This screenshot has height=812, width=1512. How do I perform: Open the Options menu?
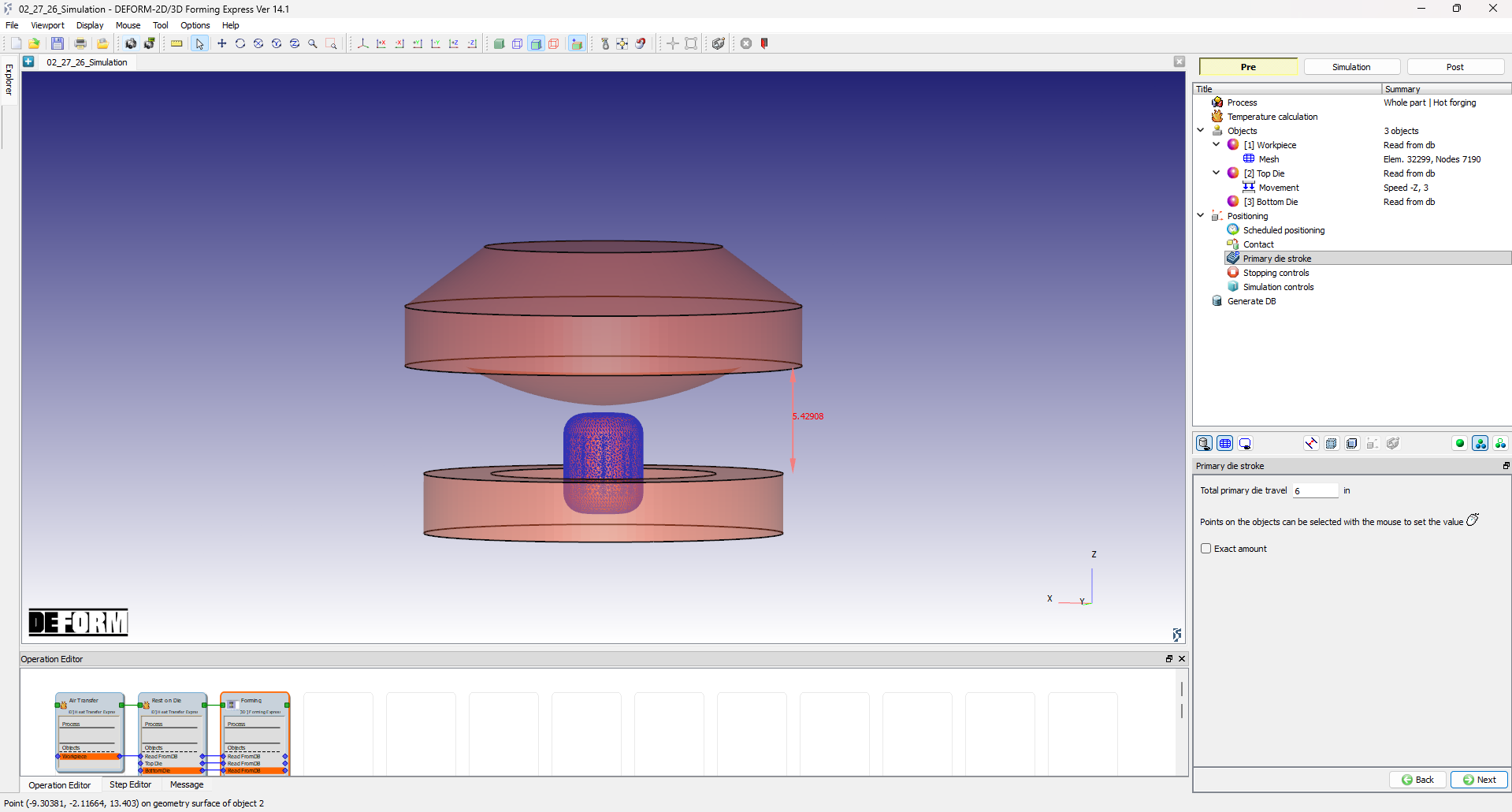click(x=195, y=25)
